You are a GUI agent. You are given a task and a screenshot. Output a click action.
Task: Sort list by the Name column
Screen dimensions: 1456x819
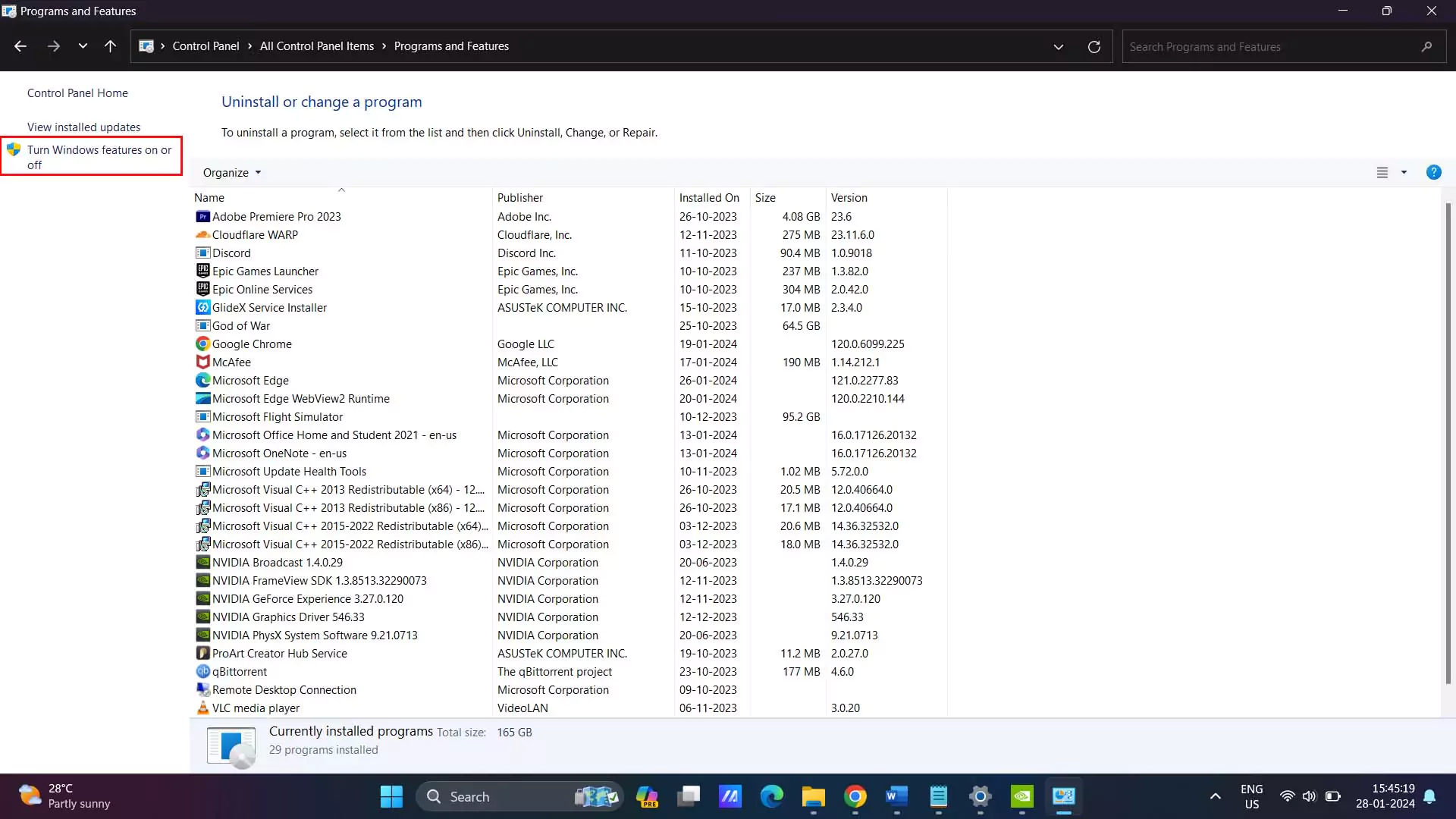point(341,198)
